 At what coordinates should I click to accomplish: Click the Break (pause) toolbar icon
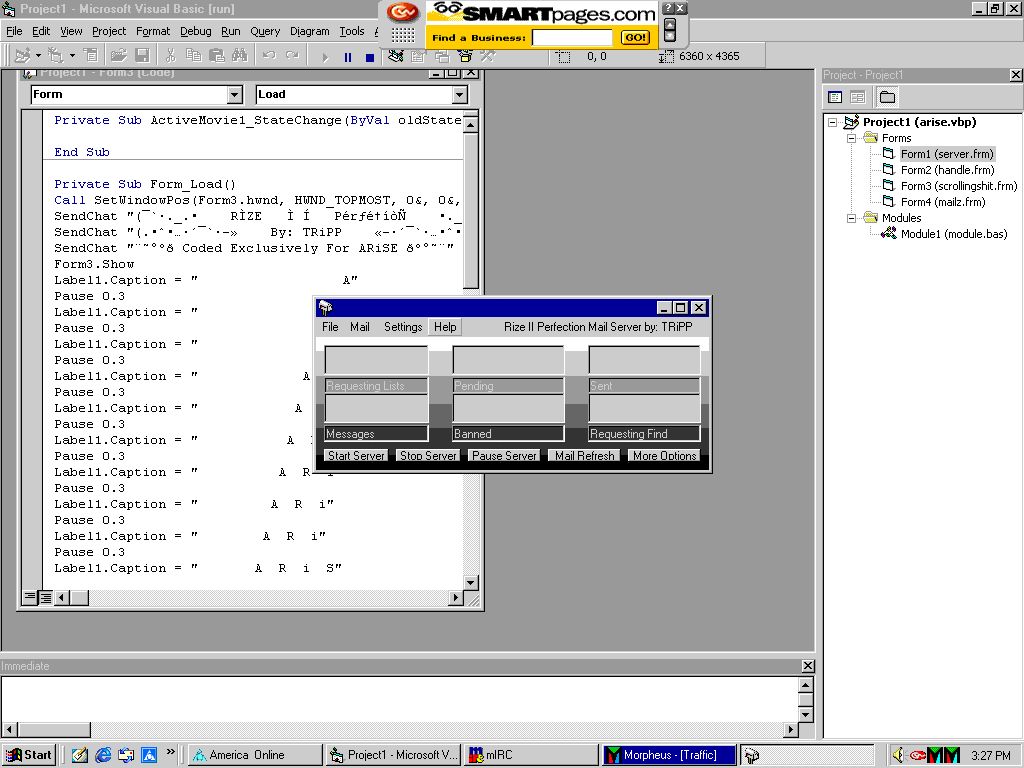click(348, 57)
